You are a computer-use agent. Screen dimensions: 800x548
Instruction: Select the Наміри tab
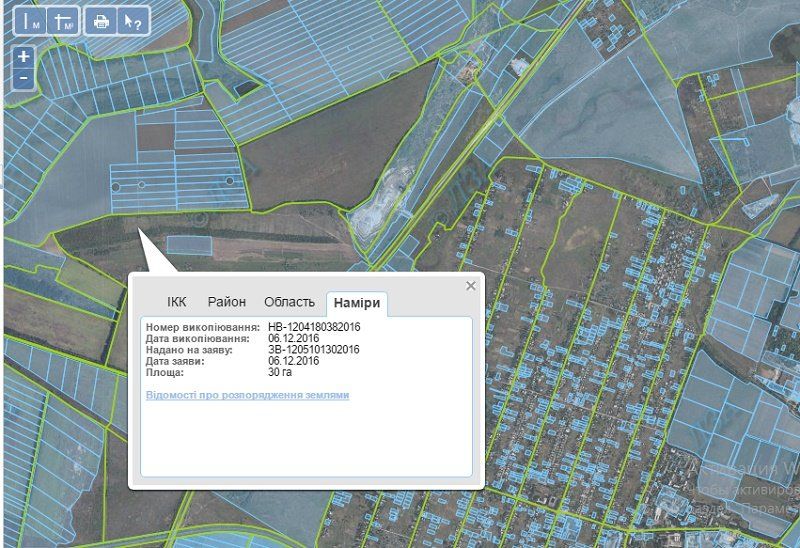357,303
